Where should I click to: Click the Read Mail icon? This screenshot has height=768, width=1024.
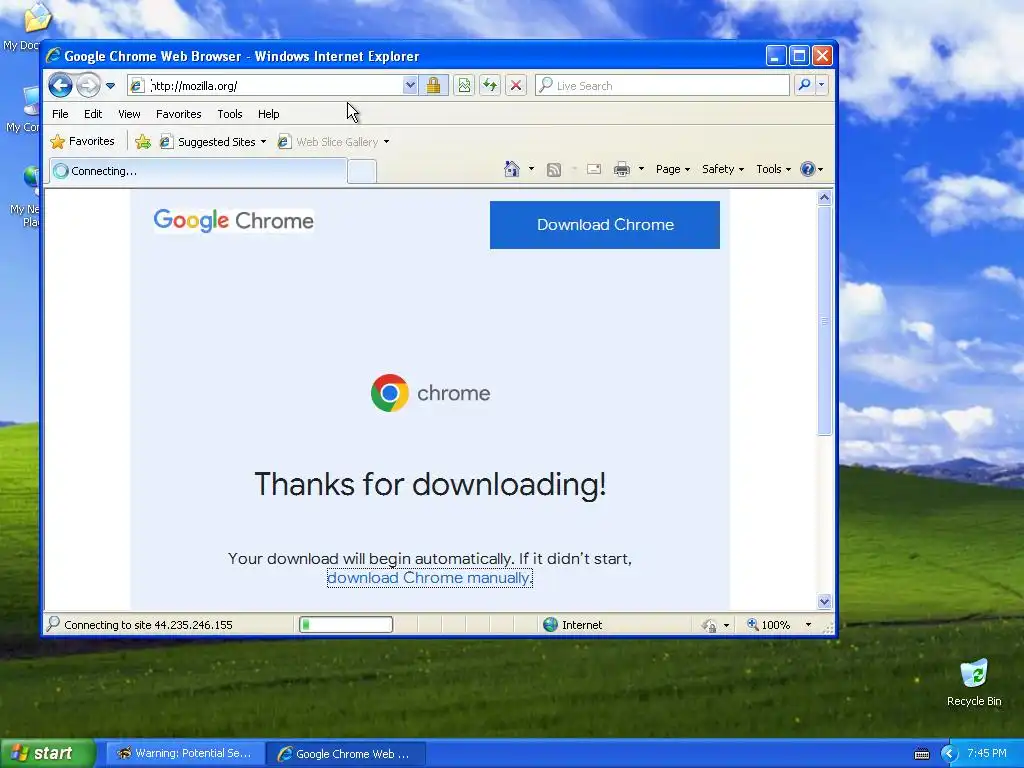point(594,169)
